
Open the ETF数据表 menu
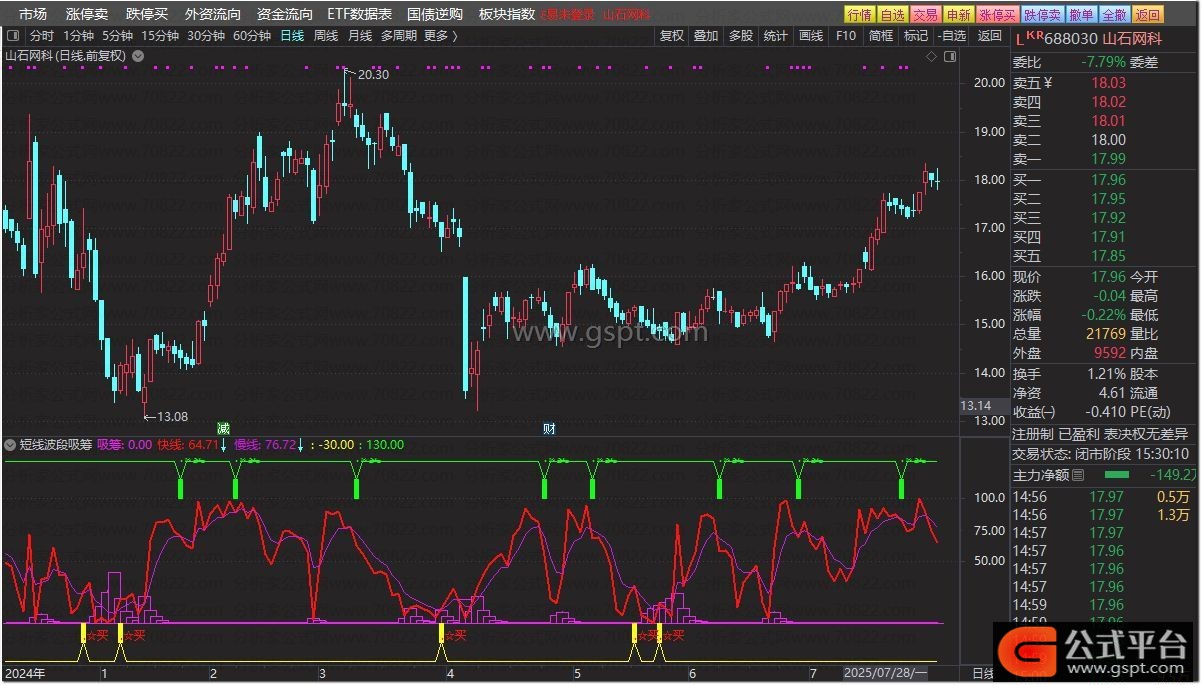click(359, 14)
